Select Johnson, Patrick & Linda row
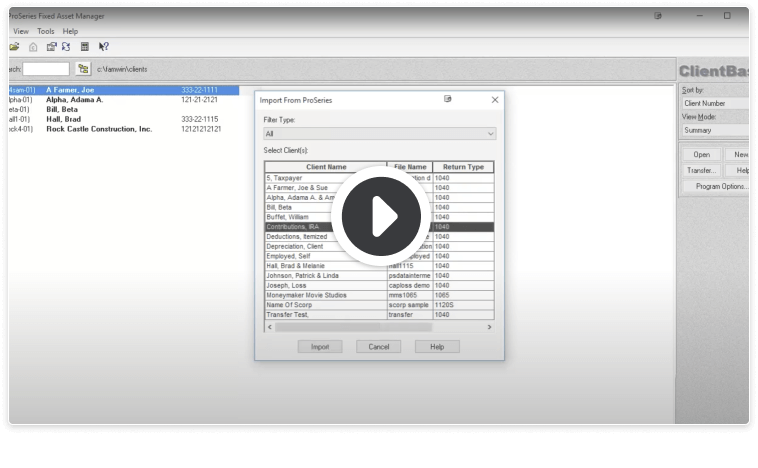Screen dimensions: 758x468 [379, 276]
